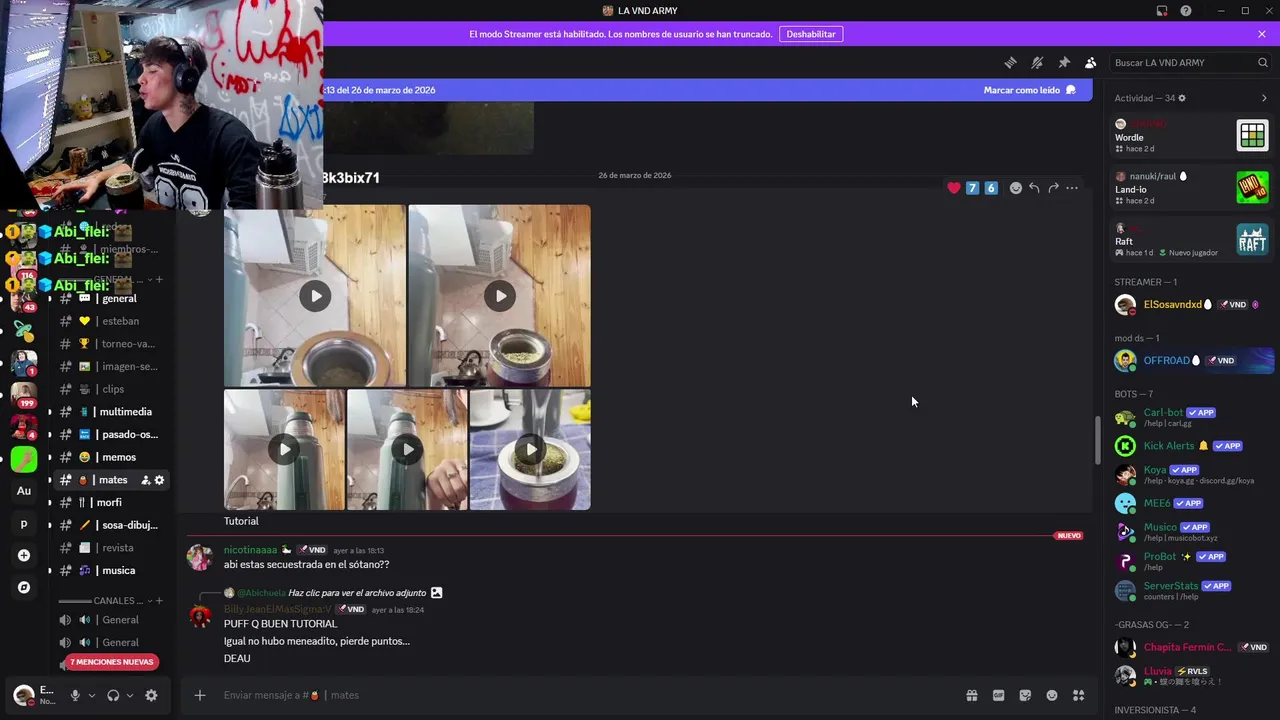Show pinned messages

(x=1064, y=62)
